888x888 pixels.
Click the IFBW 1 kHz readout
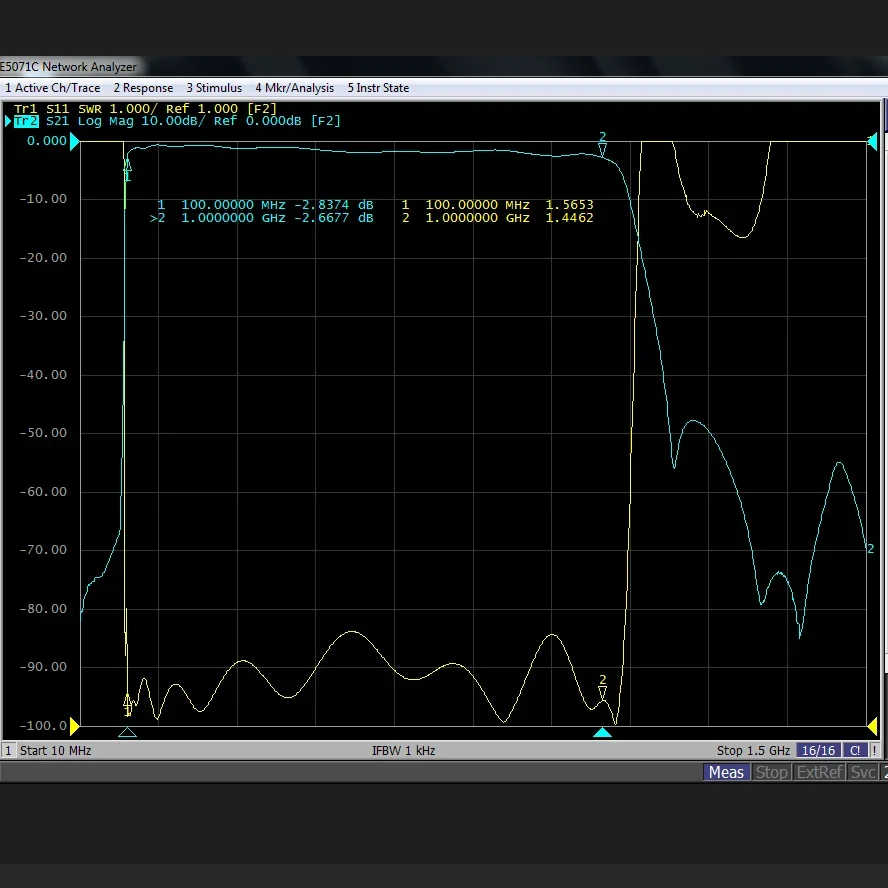(x=404, y=750)
